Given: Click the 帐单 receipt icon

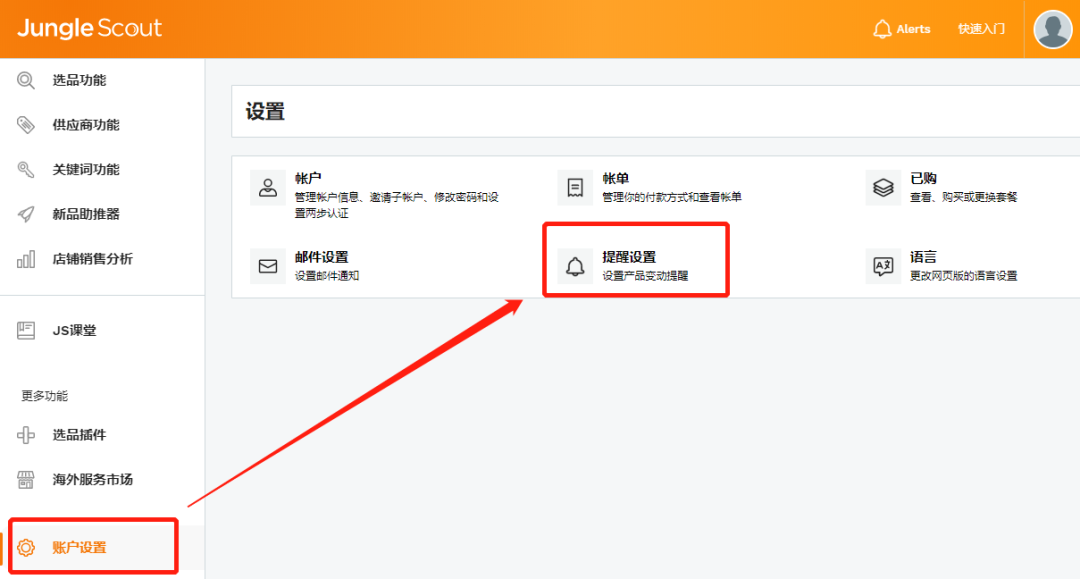Looking at the screenshot, I should coord(575,187).
